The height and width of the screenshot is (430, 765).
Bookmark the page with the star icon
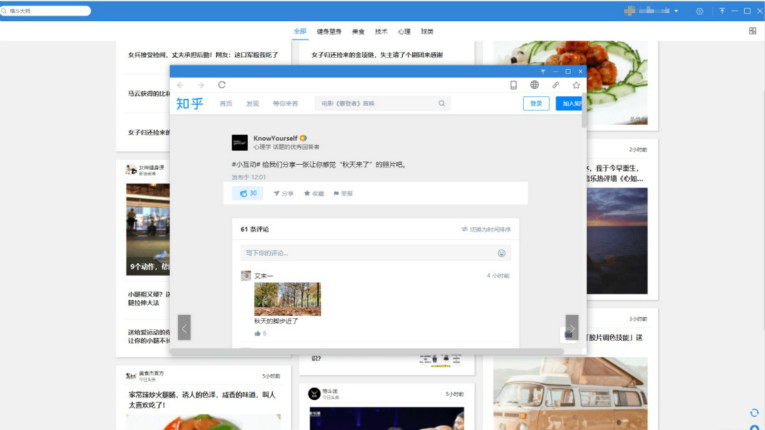[576, 85]
